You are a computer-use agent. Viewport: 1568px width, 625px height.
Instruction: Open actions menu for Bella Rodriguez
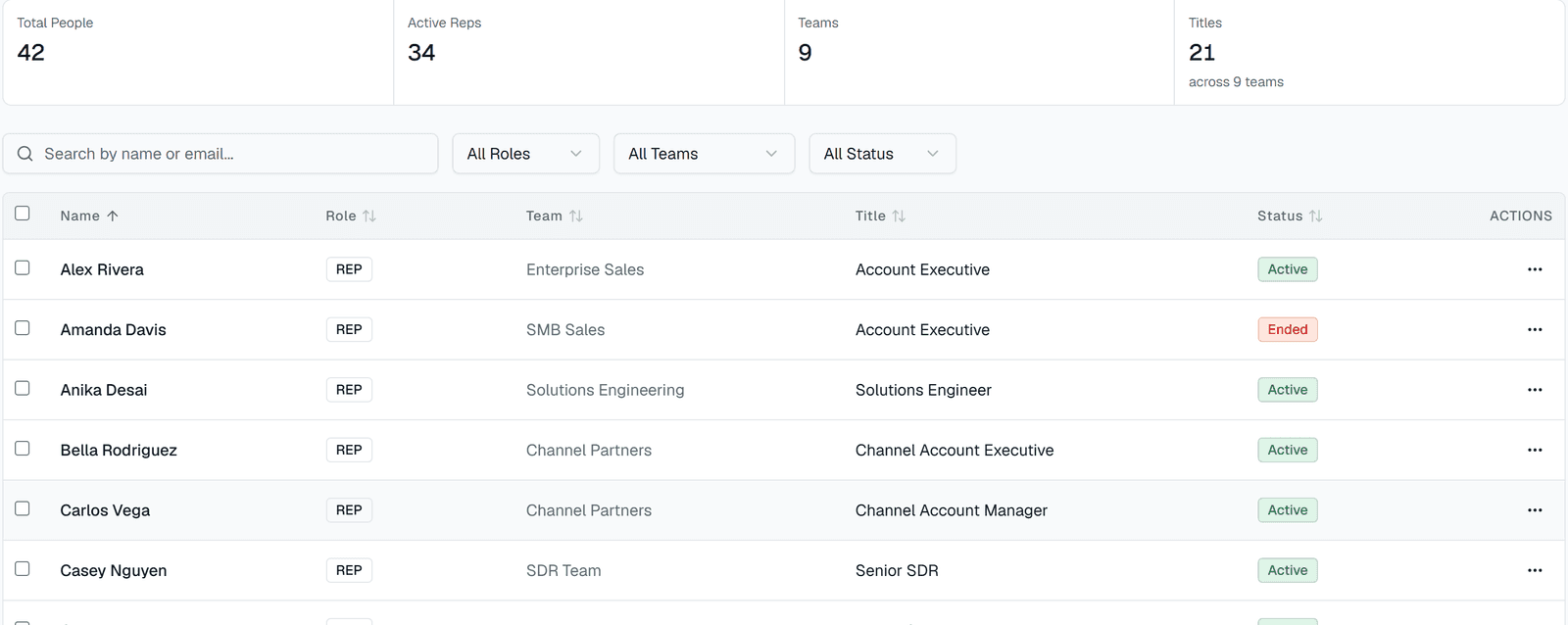tap(1535, 450)
